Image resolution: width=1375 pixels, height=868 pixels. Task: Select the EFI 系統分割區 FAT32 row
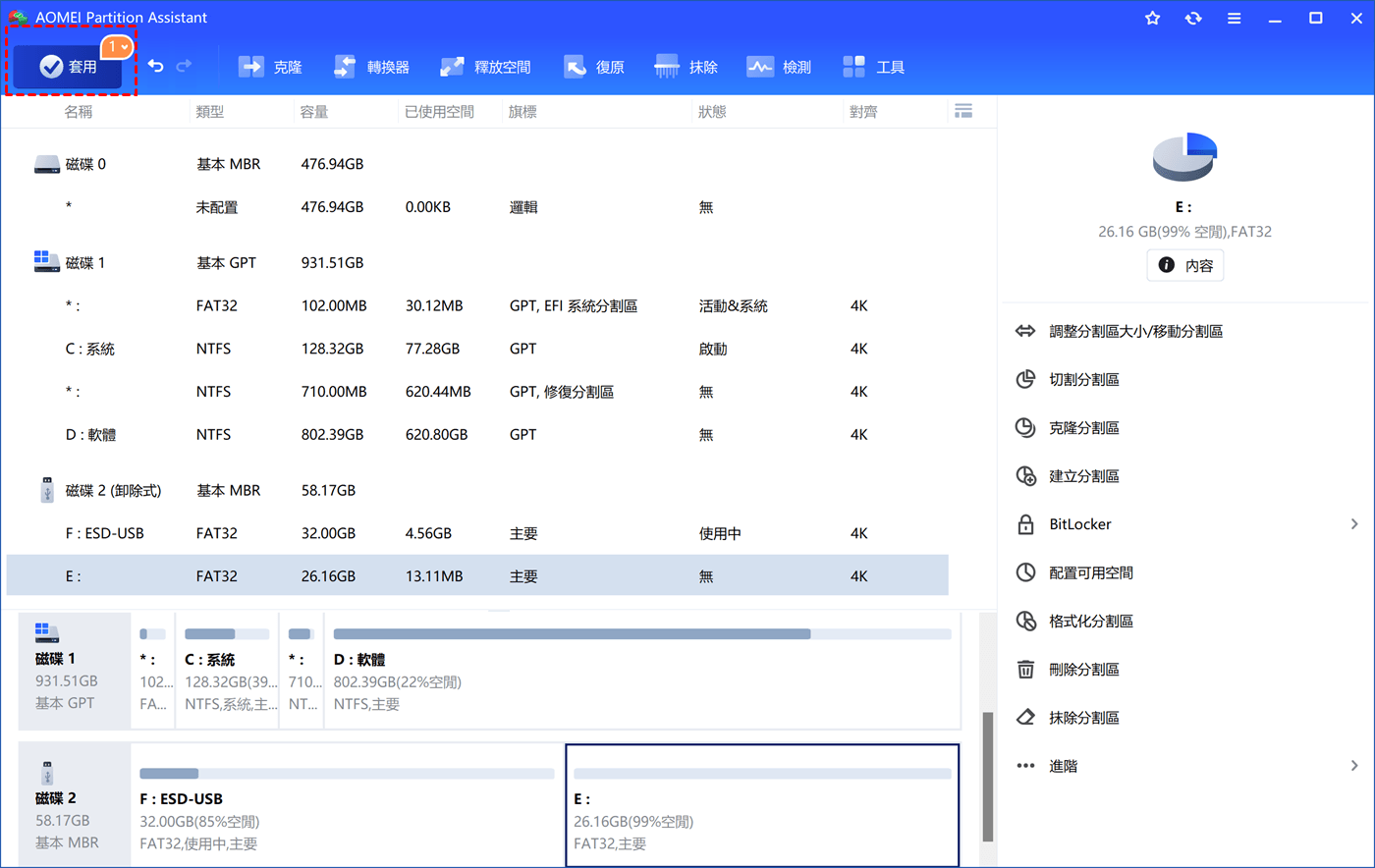point(477,305)
